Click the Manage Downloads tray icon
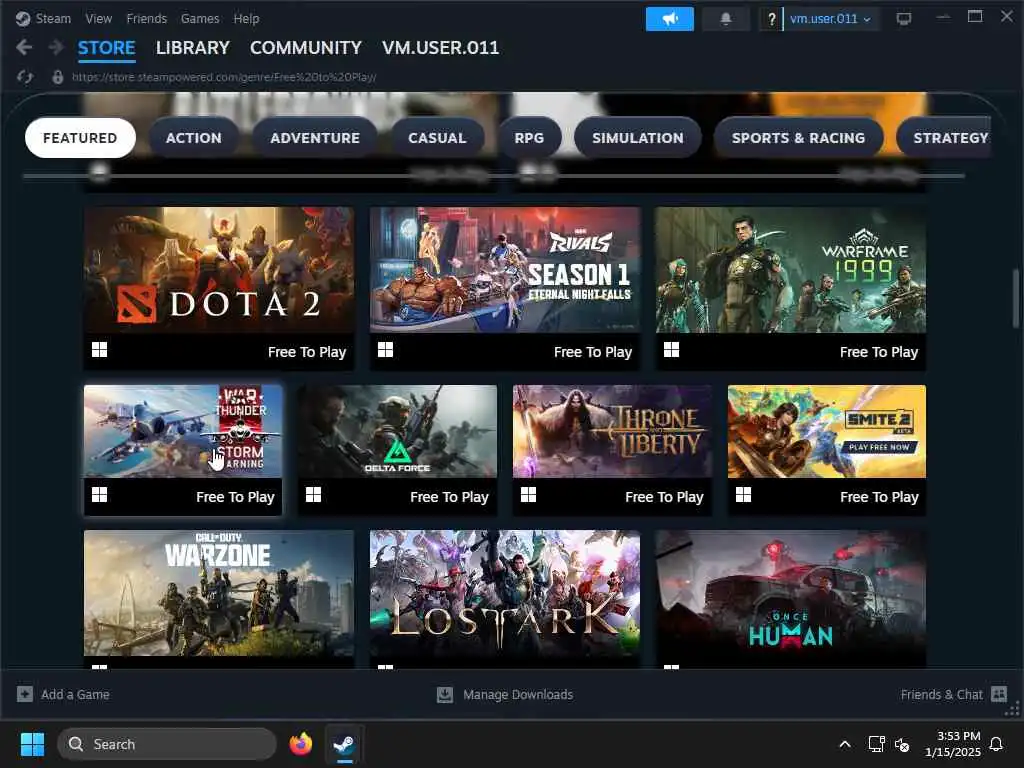 pos(445,694)
